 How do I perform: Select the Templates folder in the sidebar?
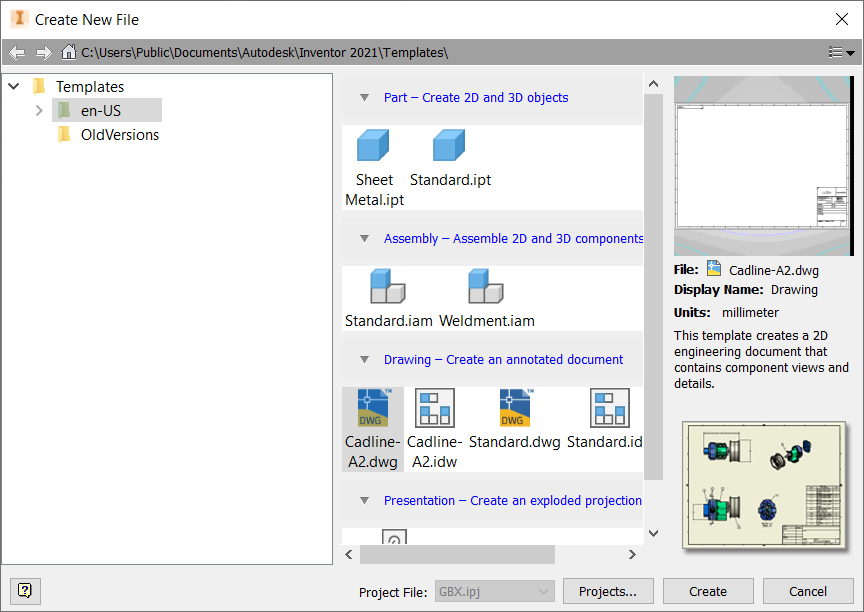coord(91,86)
